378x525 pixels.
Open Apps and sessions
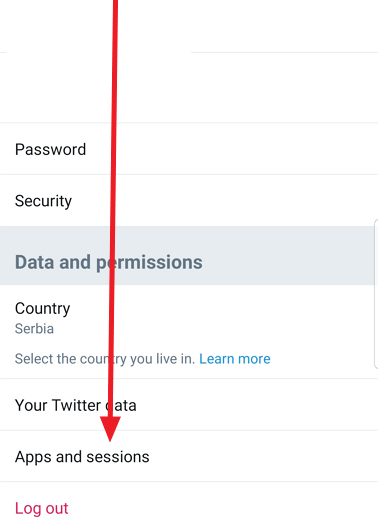tap(189, 457)
